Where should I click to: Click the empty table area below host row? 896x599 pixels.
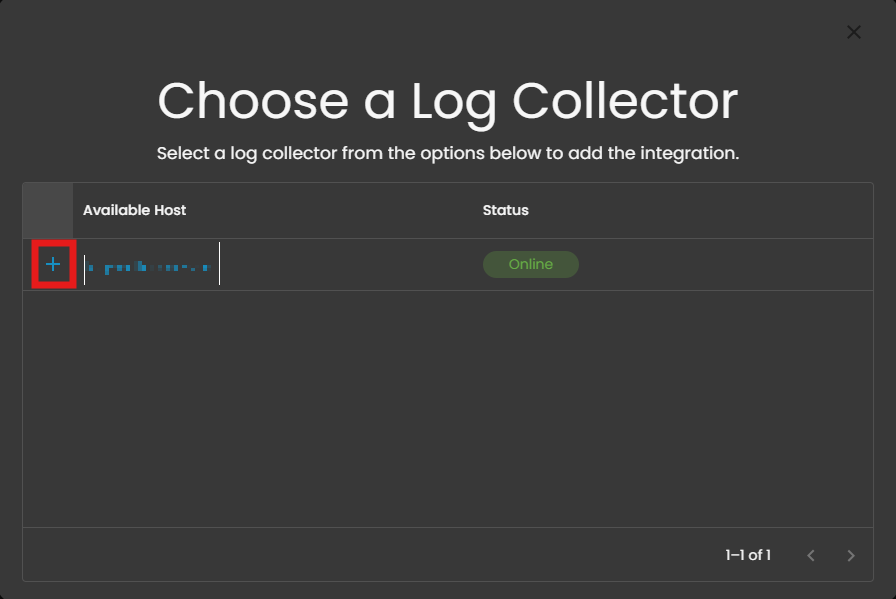(447, 410)
